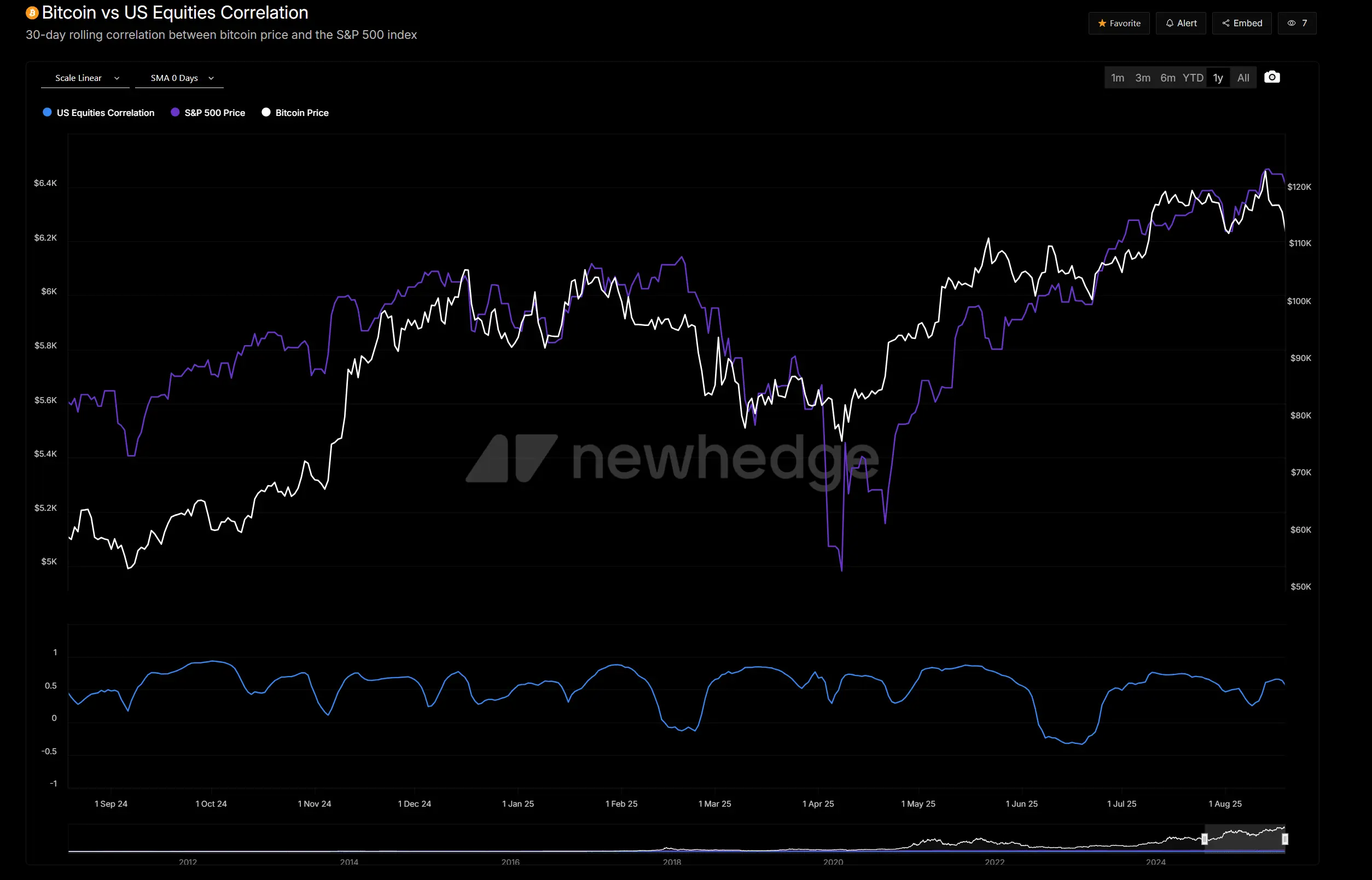Click the right navigator range handle

point(1284,839)
